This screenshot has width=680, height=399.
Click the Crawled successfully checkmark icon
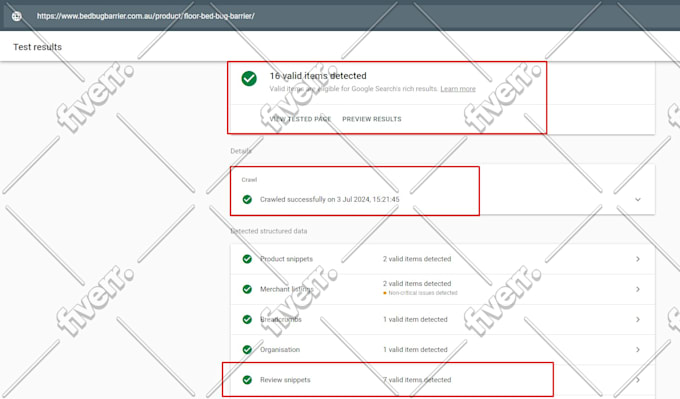(247, 200)
